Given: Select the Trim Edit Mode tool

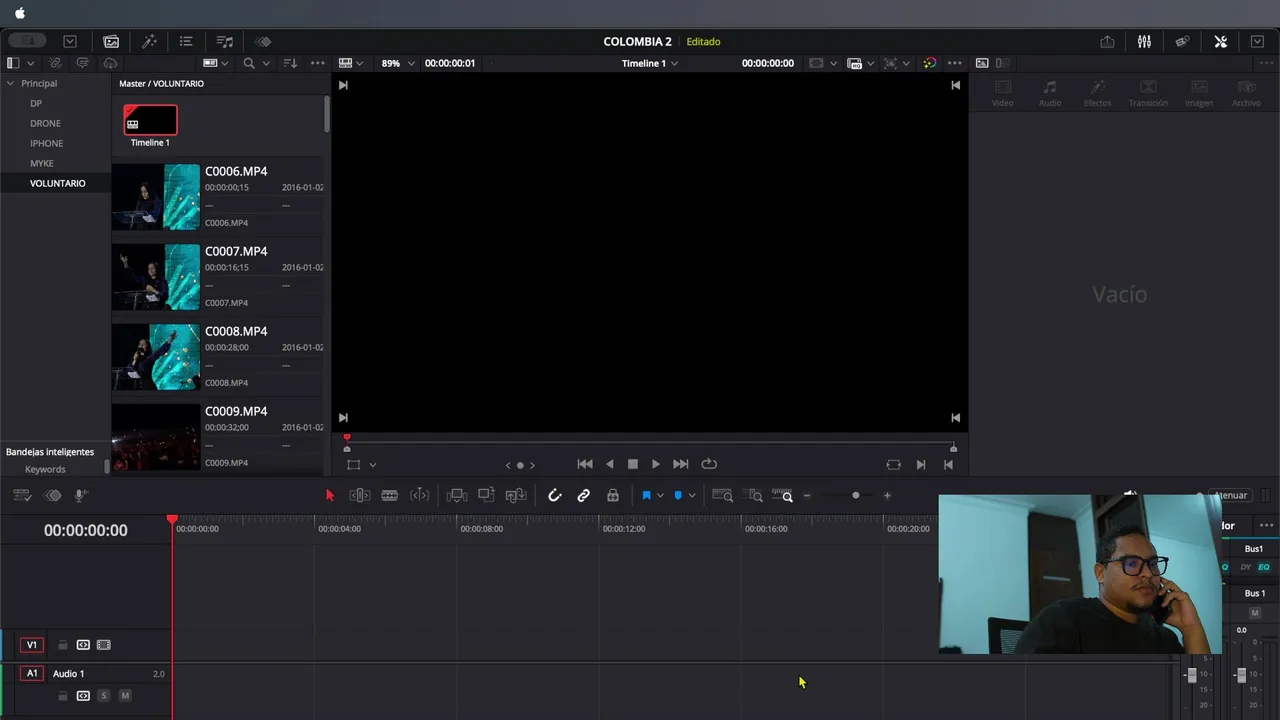Looking at the screenshot, I should 360,495.
